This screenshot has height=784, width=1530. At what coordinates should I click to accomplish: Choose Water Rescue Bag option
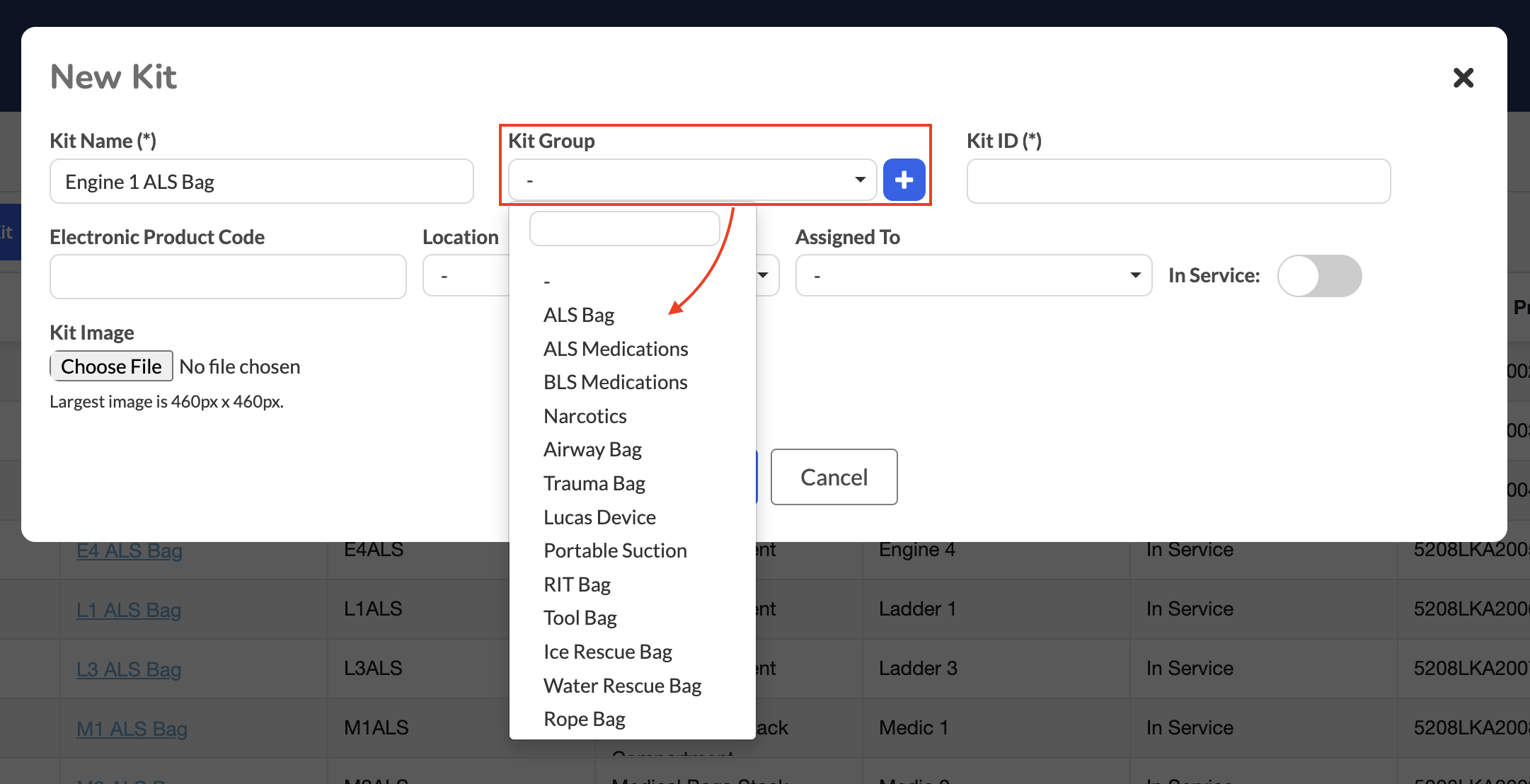622,686
